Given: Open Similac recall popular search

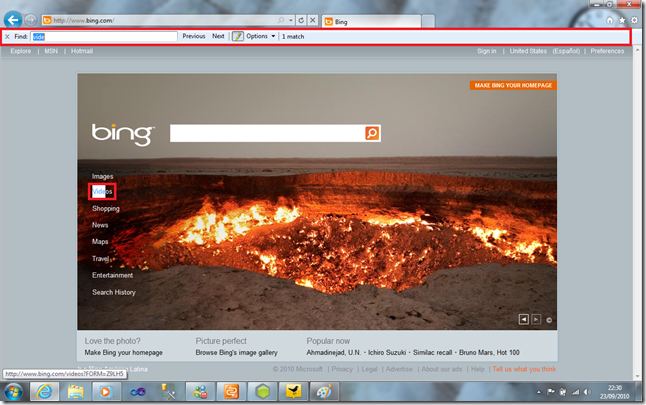Looking at the screenshot, I should pos(433,353).
